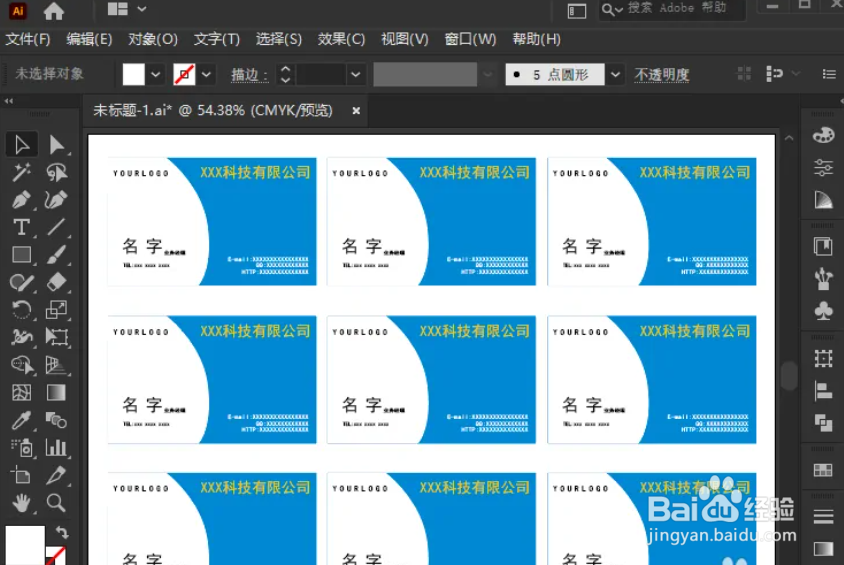Select the Lasso tool

pos(57,172)
